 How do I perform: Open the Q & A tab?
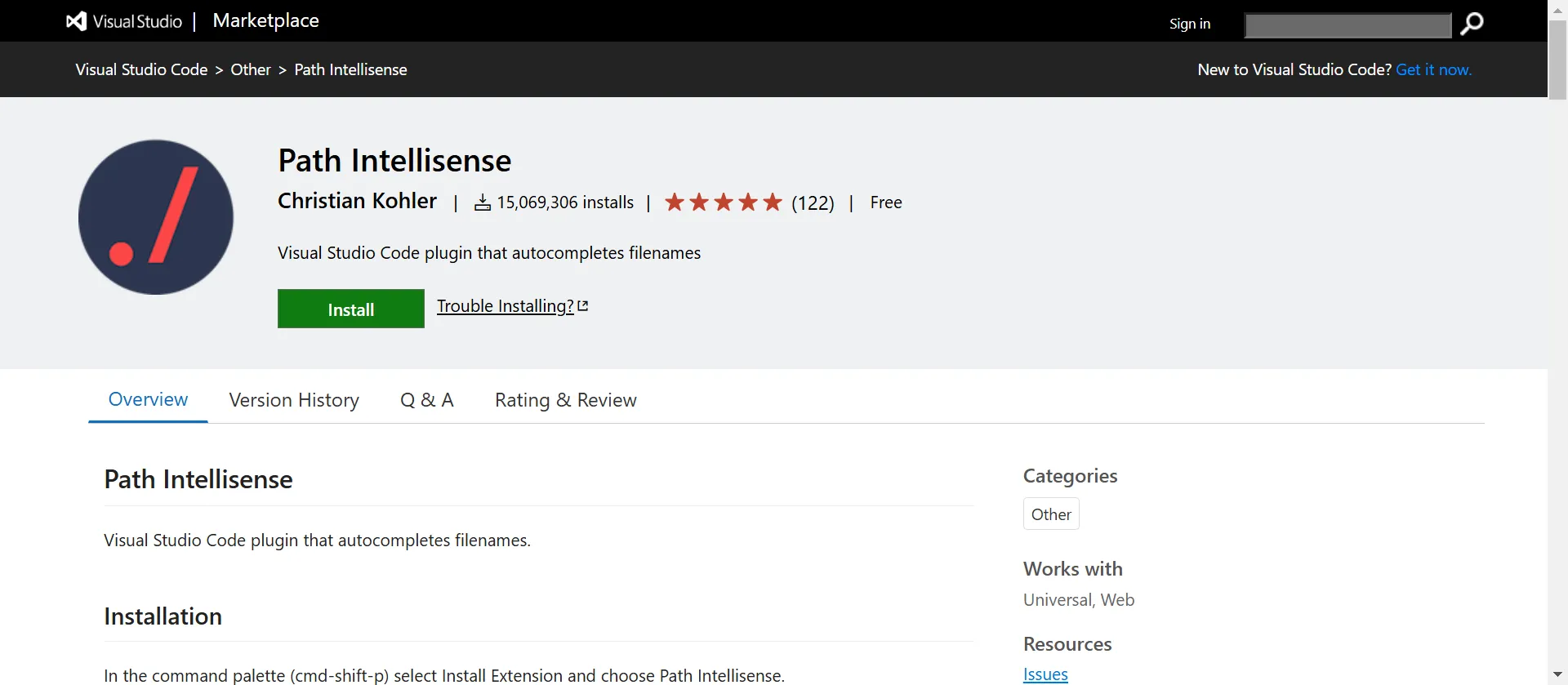(x=427, y=400)
